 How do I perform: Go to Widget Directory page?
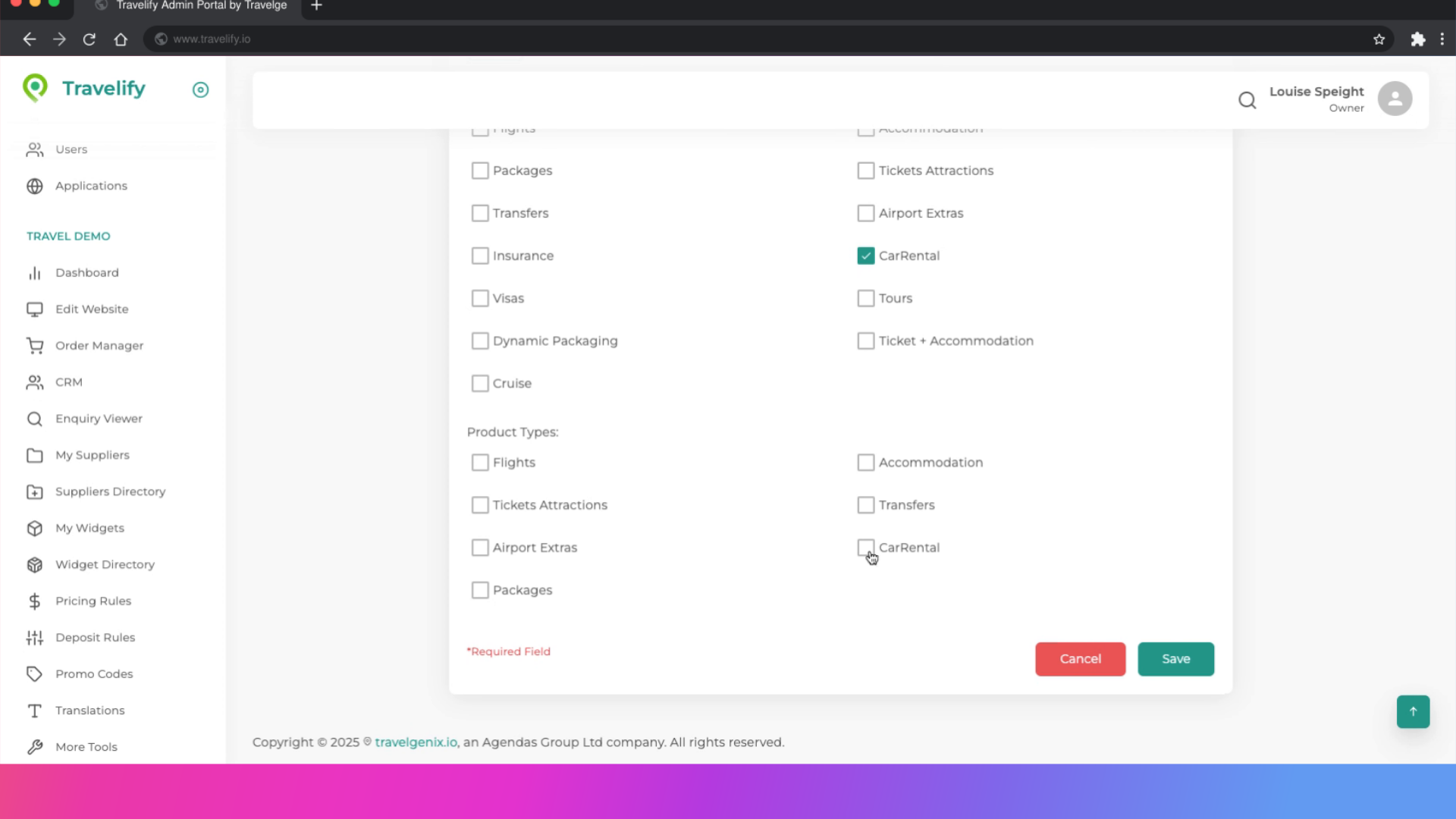[x=105, y=565]
